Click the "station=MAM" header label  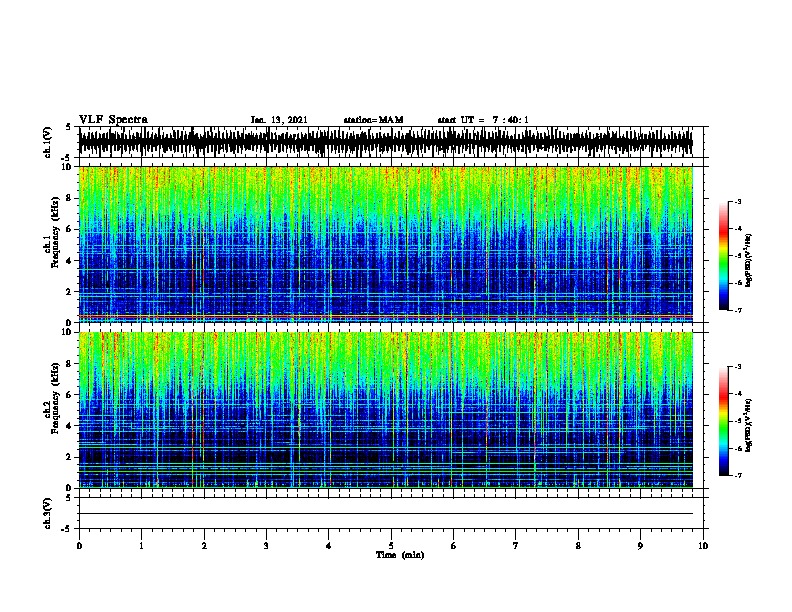coord(373,120)
